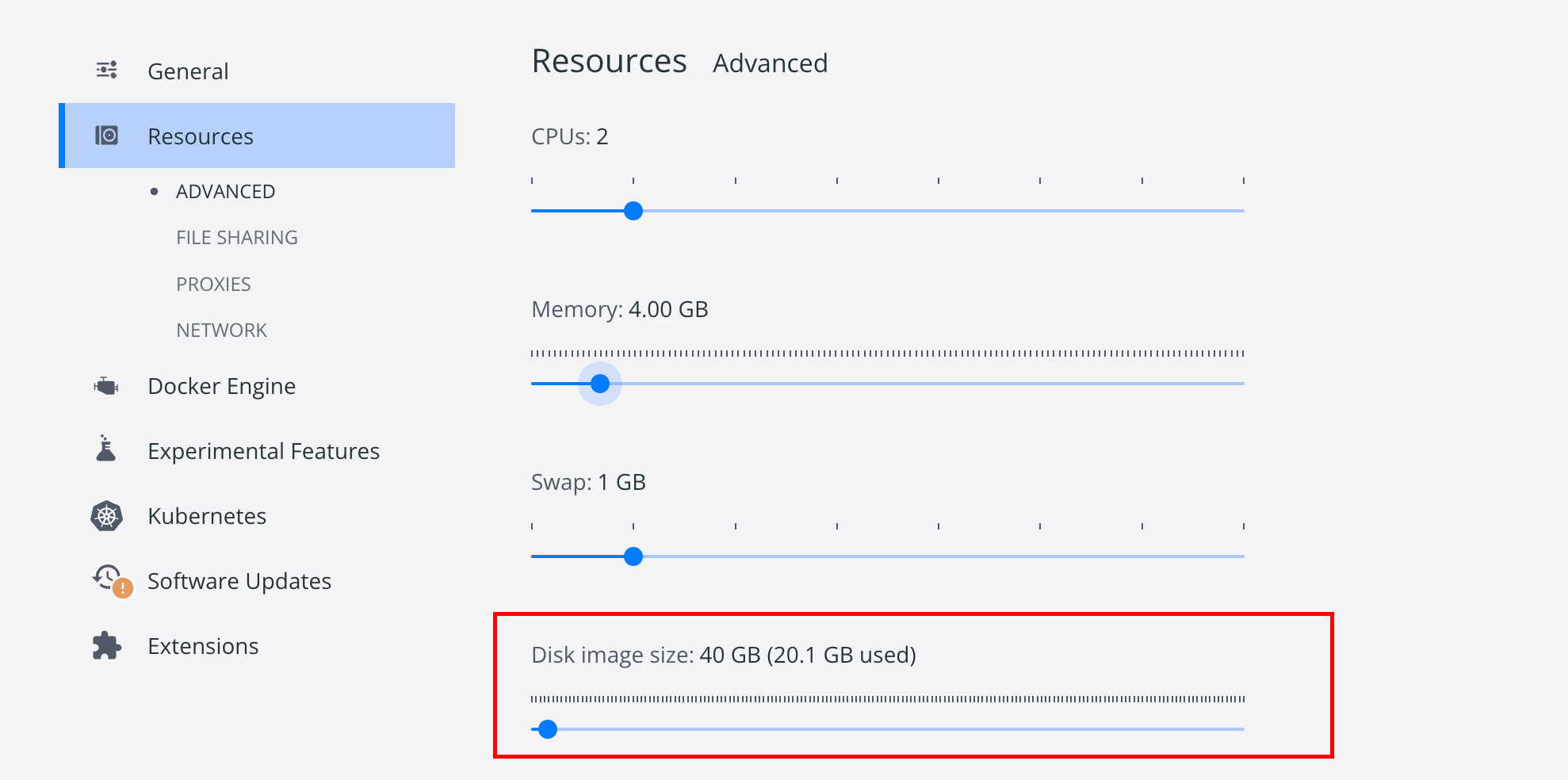Image resolution: width=1568 pixels, height=780 pixels.
Task: Click the CPUs slider handle
Action: point(633,211)
